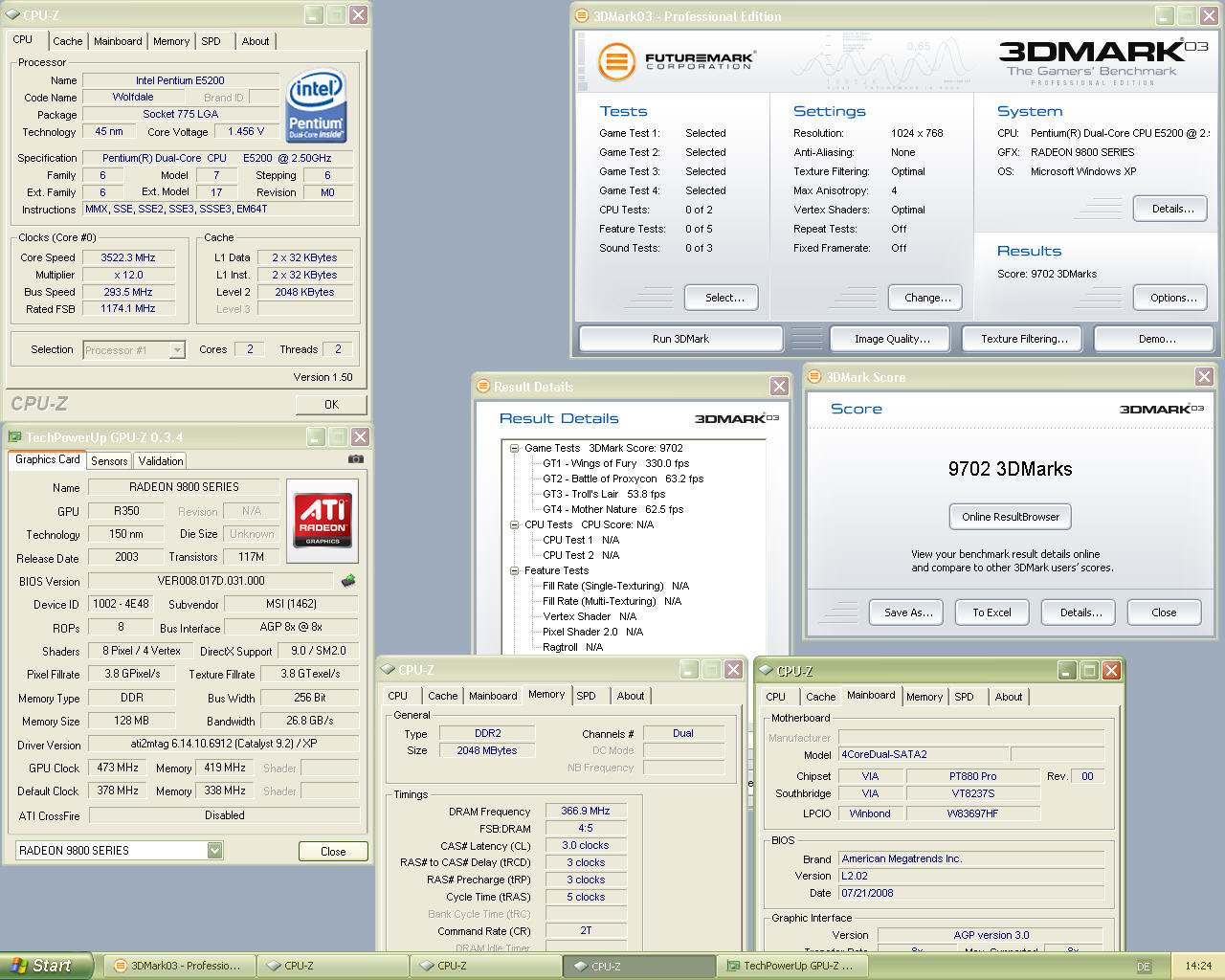Collapse the CPU Tests tree node
The image size is (1225, 980).
[514, 524]
